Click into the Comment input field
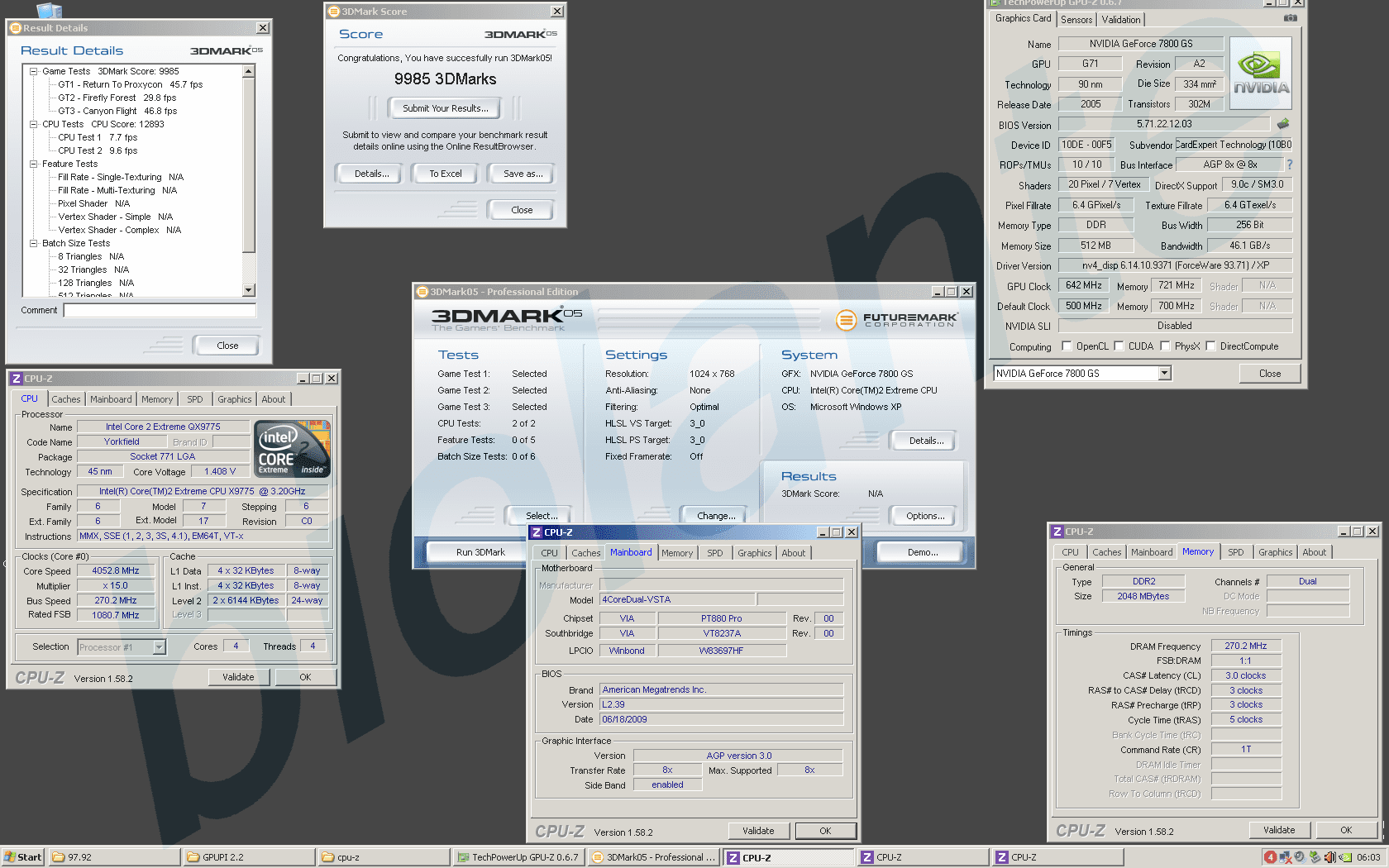This screenshot has width=1389, height=868. click(160, 311)
